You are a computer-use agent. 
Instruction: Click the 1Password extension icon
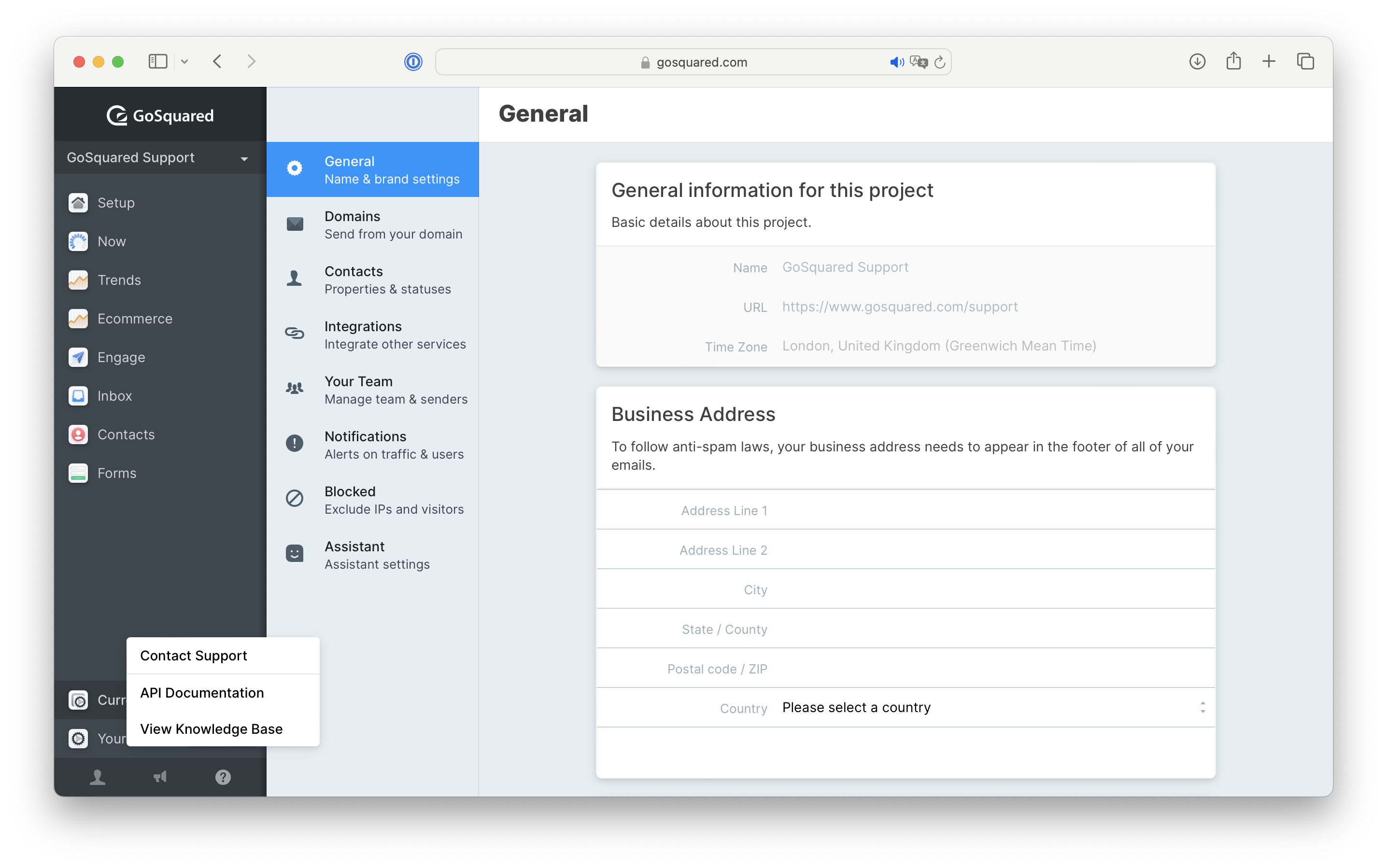point(413,61)
